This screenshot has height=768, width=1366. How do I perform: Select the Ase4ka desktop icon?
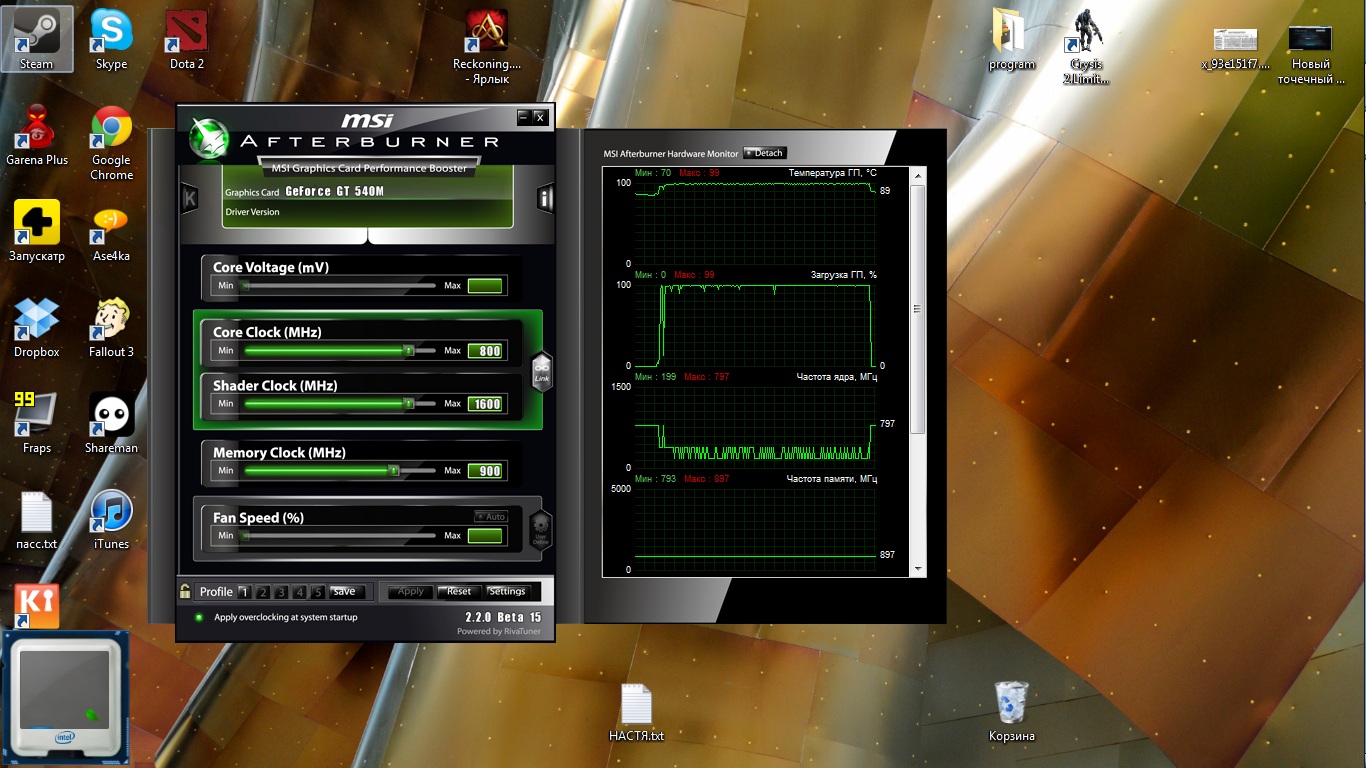(x=111, y=231)
